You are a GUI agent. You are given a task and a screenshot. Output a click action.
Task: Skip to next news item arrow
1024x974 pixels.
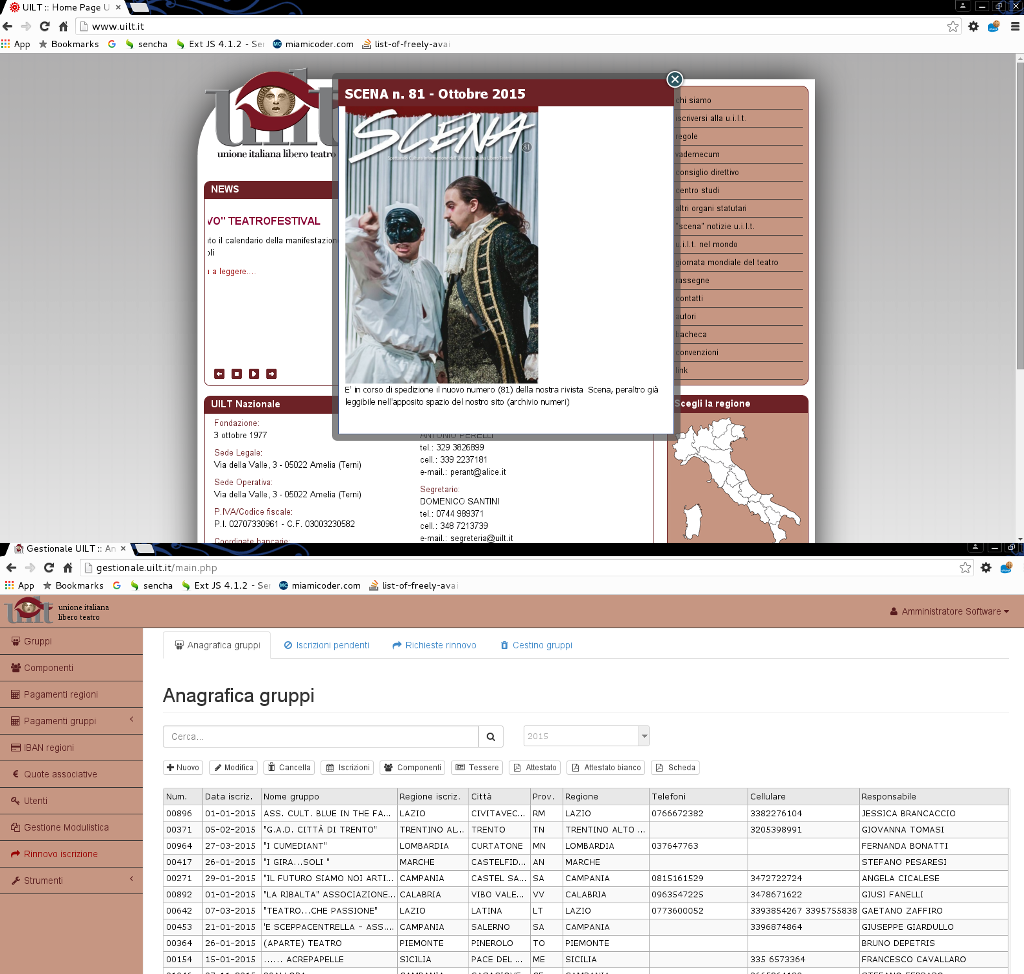(x=272, y=374)
